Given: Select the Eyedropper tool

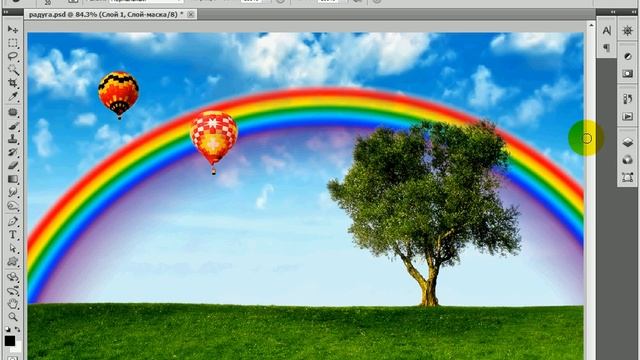Looking at the screenshot, I should click(x=13, y=97).
